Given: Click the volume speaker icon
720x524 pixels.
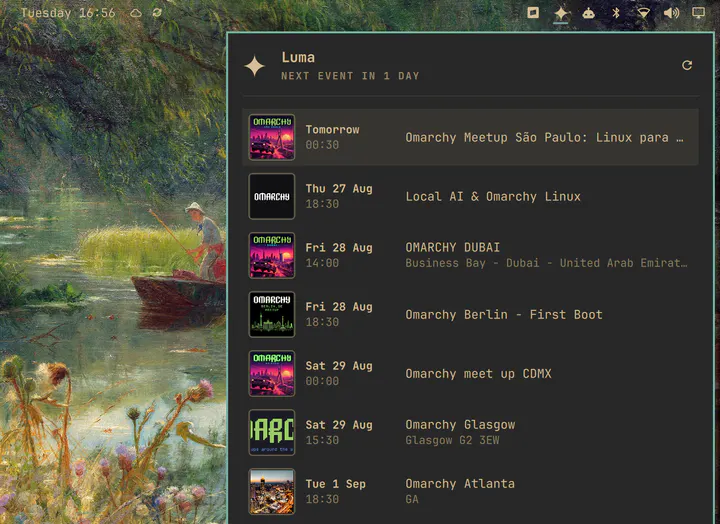Looking at the screenshot, I should point(671,13).
